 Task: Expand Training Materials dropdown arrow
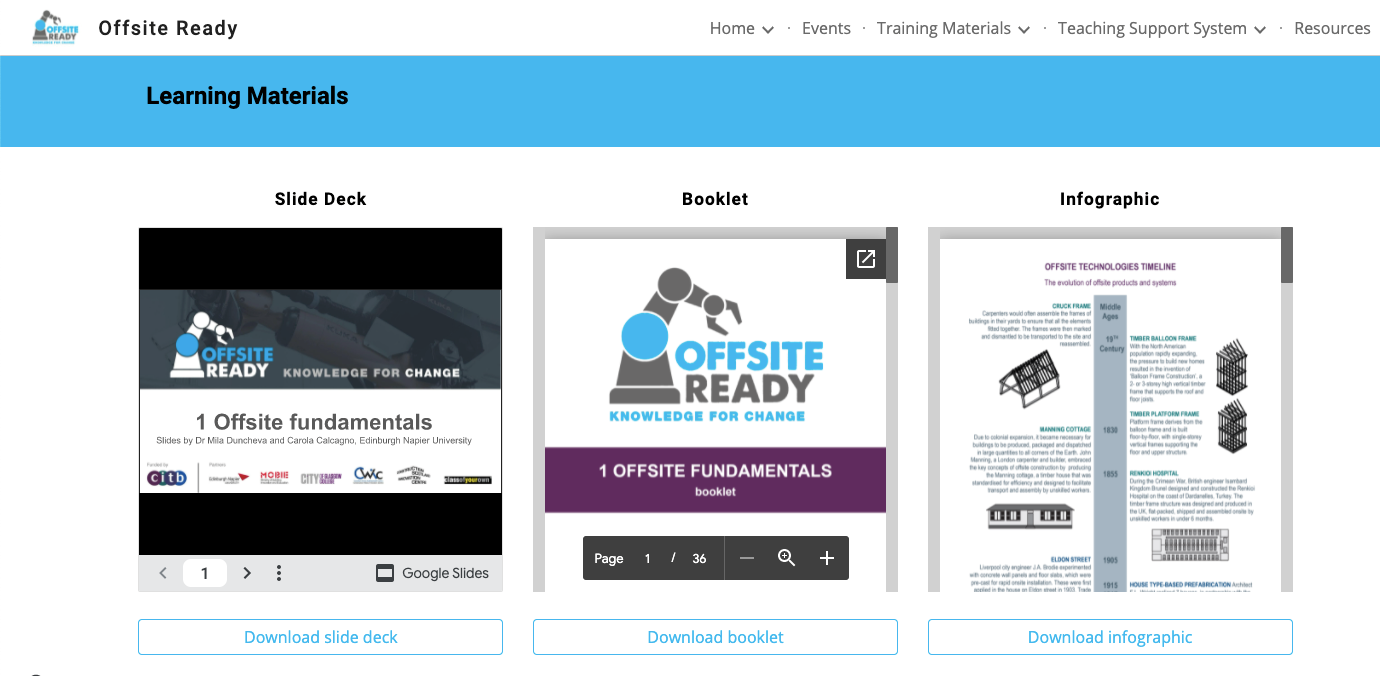point(1024,30)
